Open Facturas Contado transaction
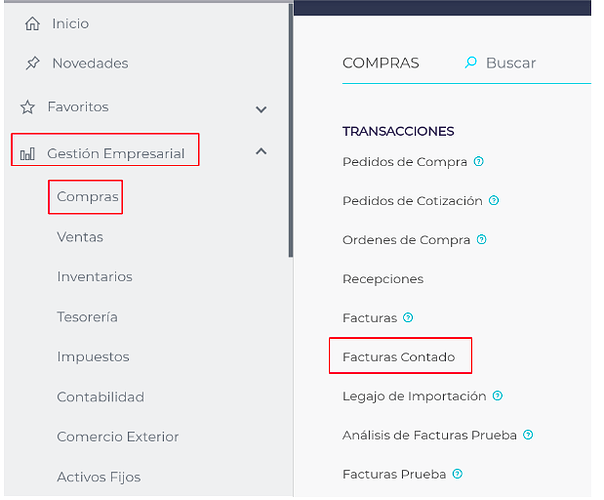This screenshot has width=604, height=500. pyautogui.click(x=398, y=357)
